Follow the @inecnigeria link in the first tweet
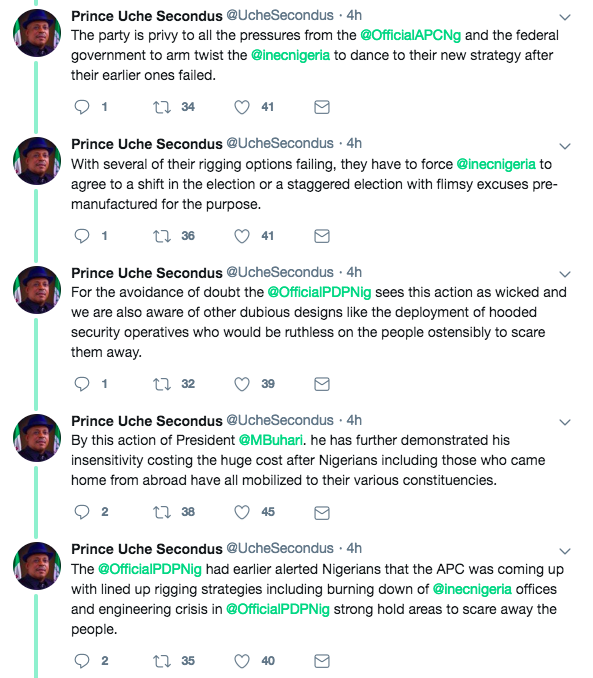 pos(290,55)
